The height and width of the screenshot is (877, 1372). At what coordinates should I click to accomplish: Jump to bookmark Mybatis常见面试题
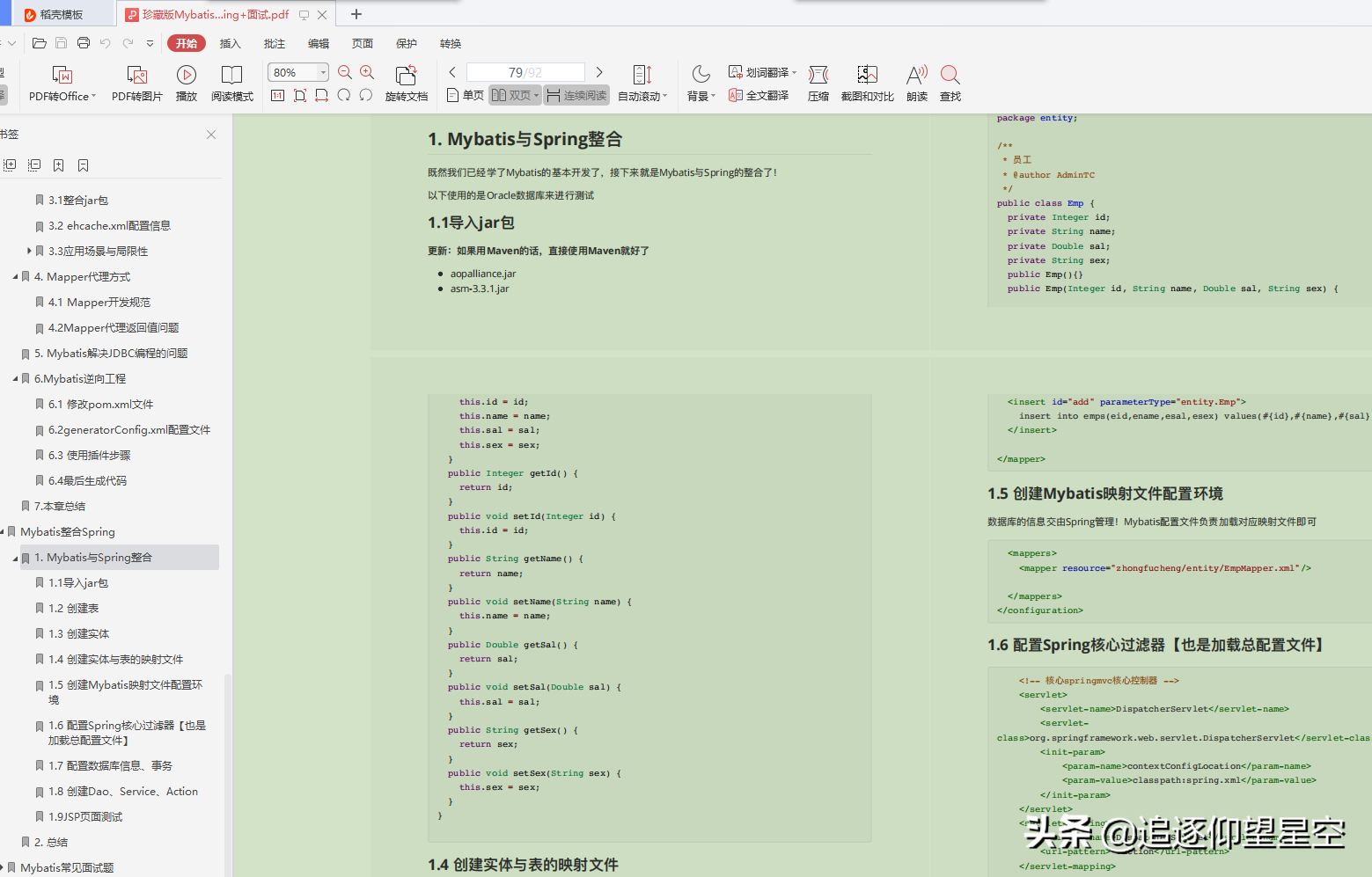tap(67, 868)
